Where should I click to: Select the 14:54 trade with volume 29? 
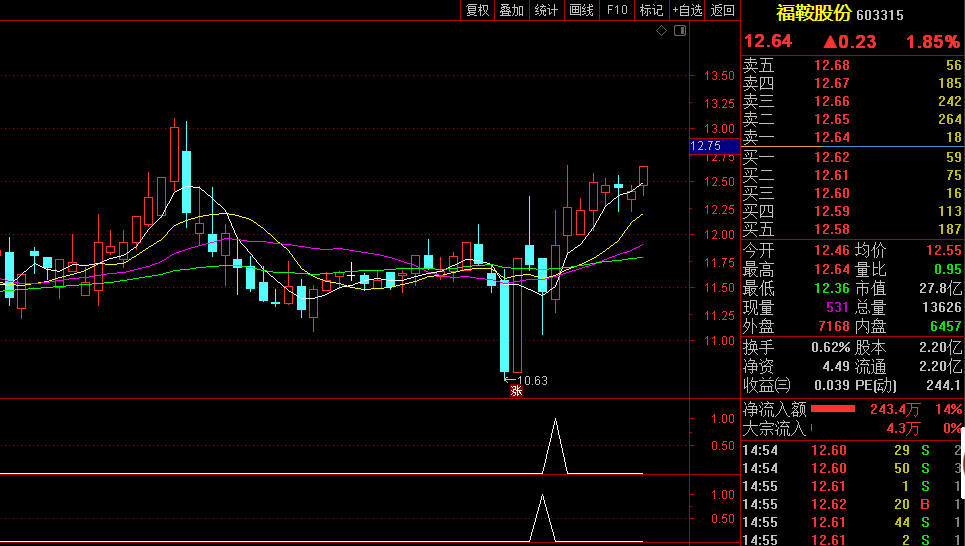[852, 451]
